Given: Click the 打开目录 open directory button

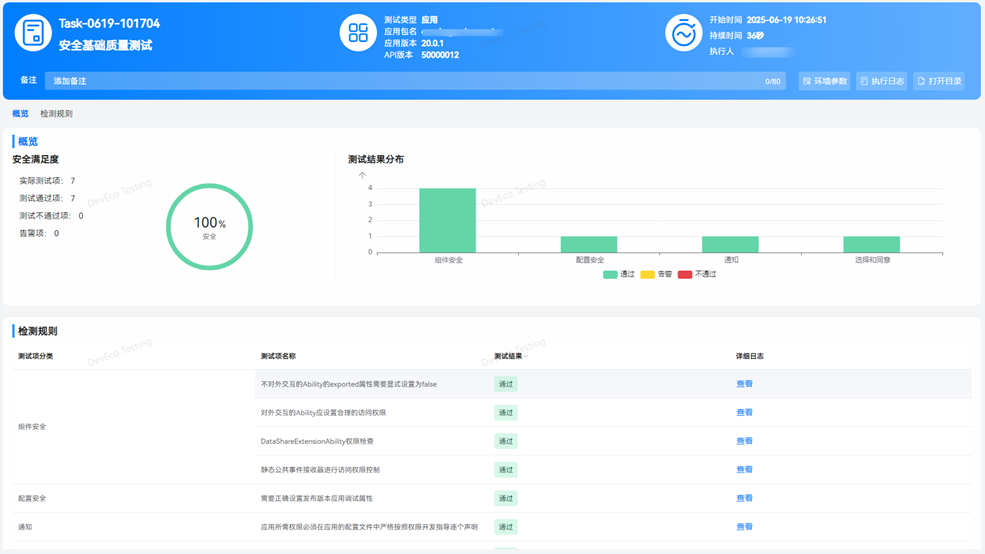Looking at the screenshot, I should [x=939, y=81].
